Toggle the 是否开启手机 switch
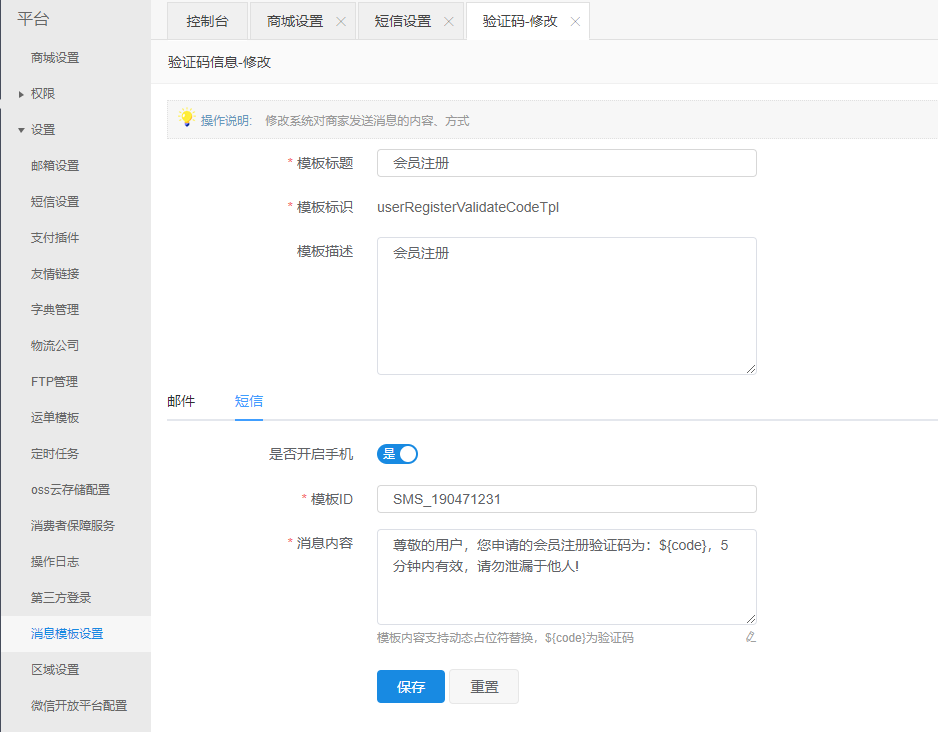This screenshot has width=938, height=732. (x=397, y=454)
